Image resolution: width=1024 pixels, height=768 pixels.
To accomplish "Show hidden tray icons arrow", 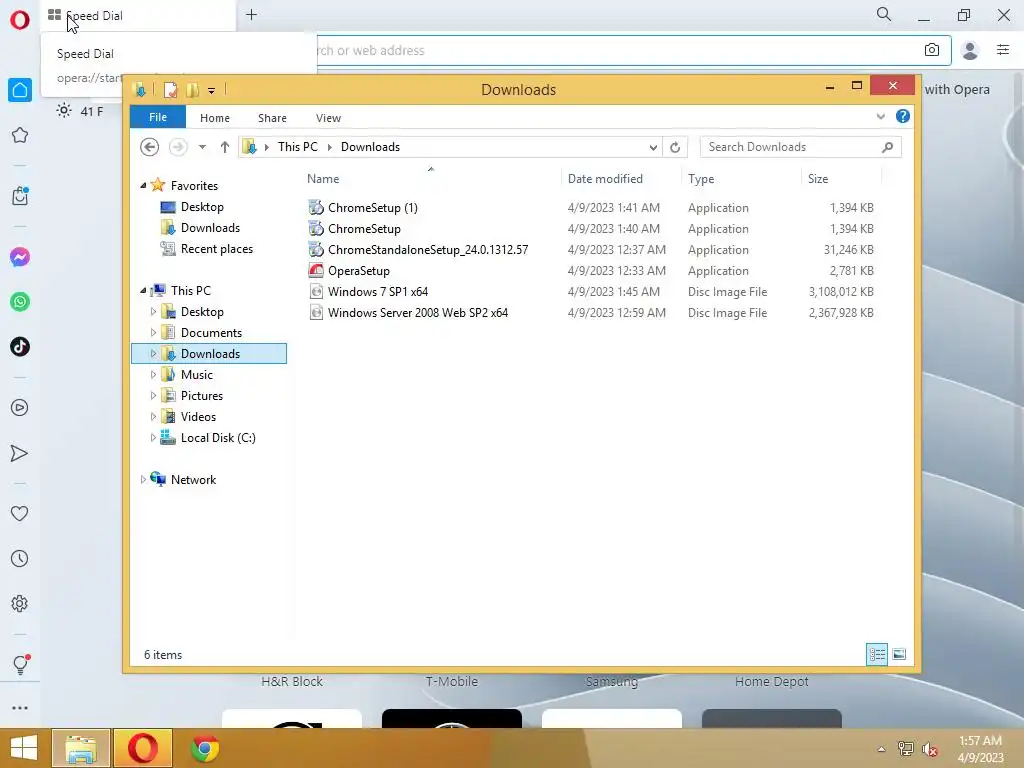I will (x=881, y=749).
